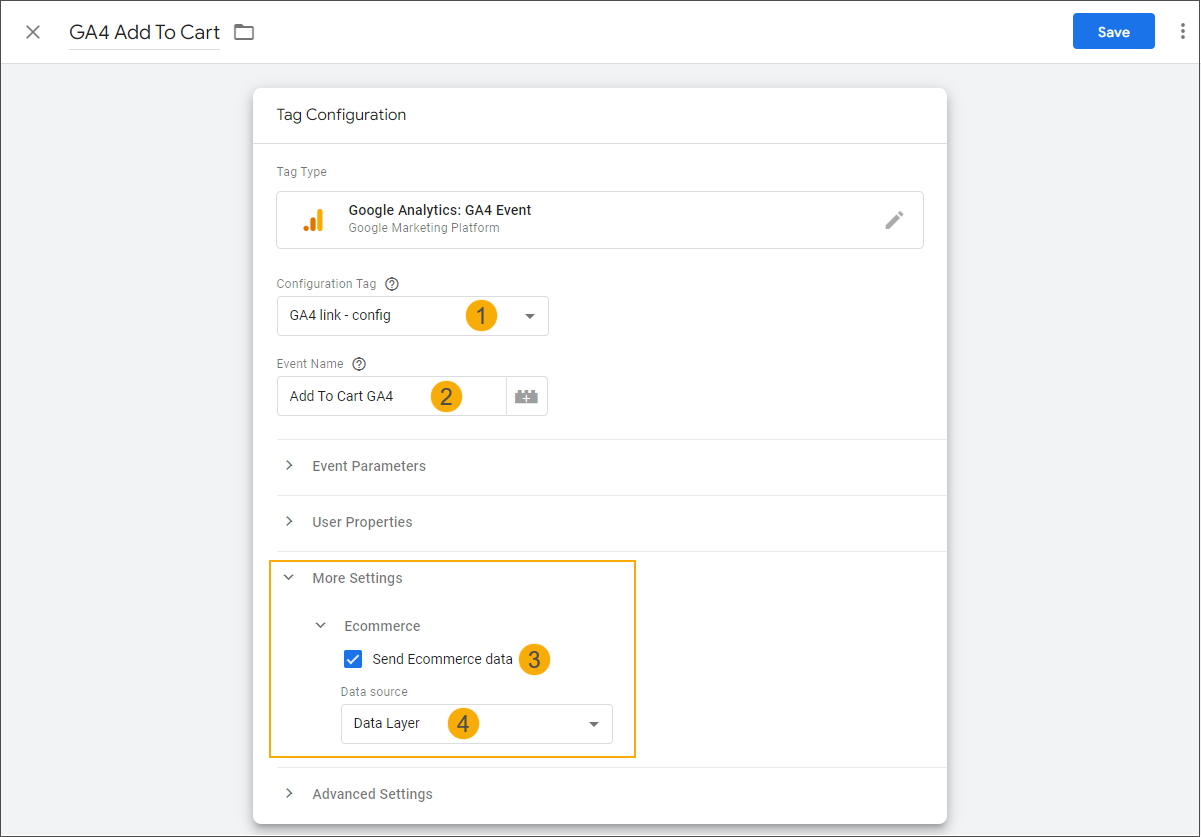Click the pencil icon to edit tag type
Image resolution: width=1201 pixels, height=837 pixels.
click(x=894, y=219)
